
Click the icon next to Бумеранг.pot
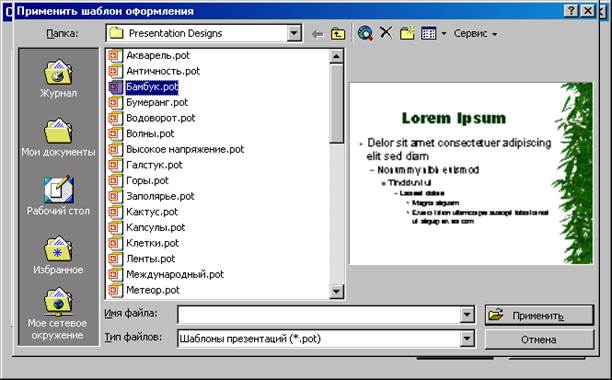click(115, 102)
